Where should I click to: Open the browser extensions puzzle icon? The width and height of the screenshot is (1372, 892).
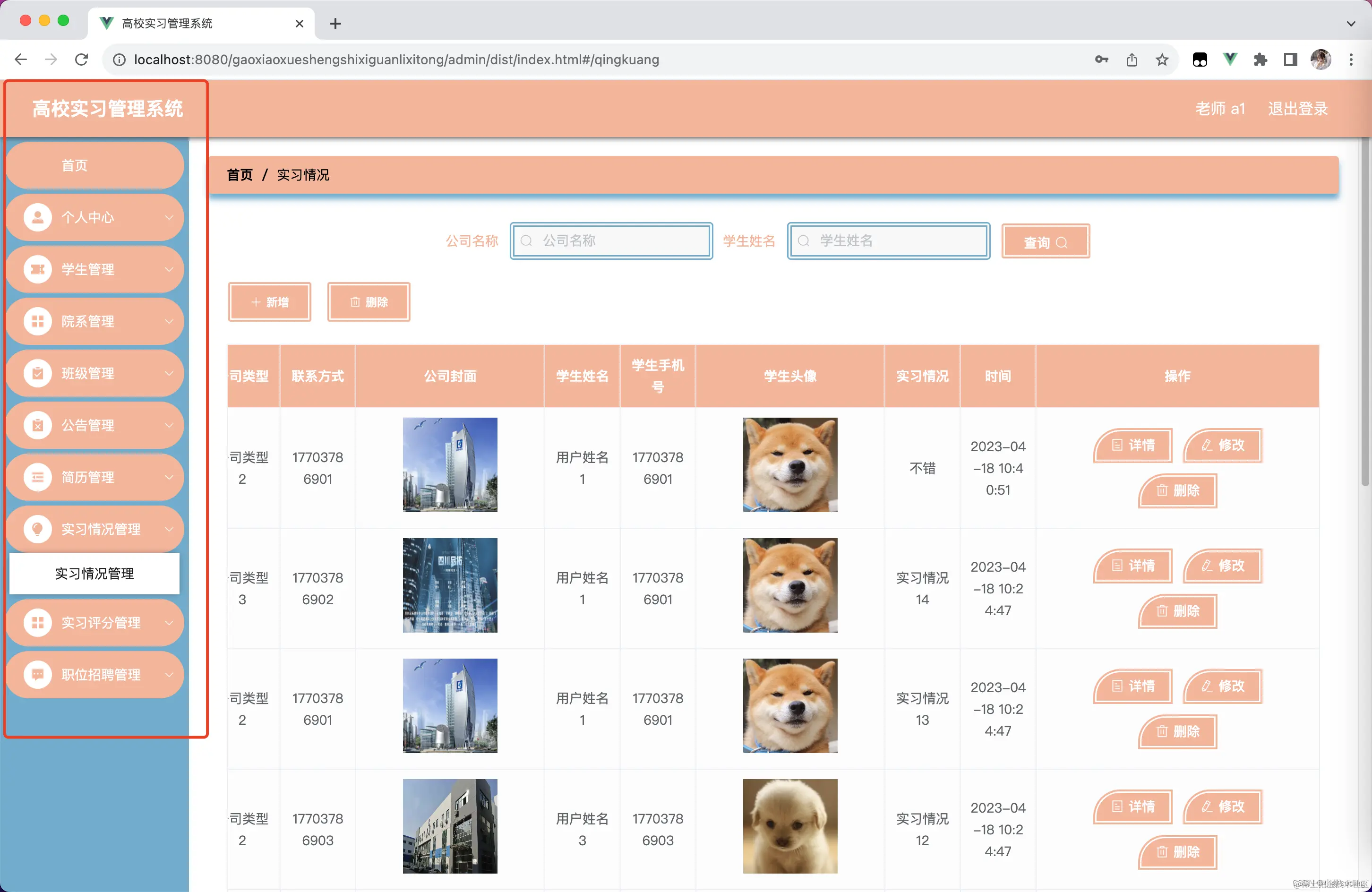point(1260,60)
